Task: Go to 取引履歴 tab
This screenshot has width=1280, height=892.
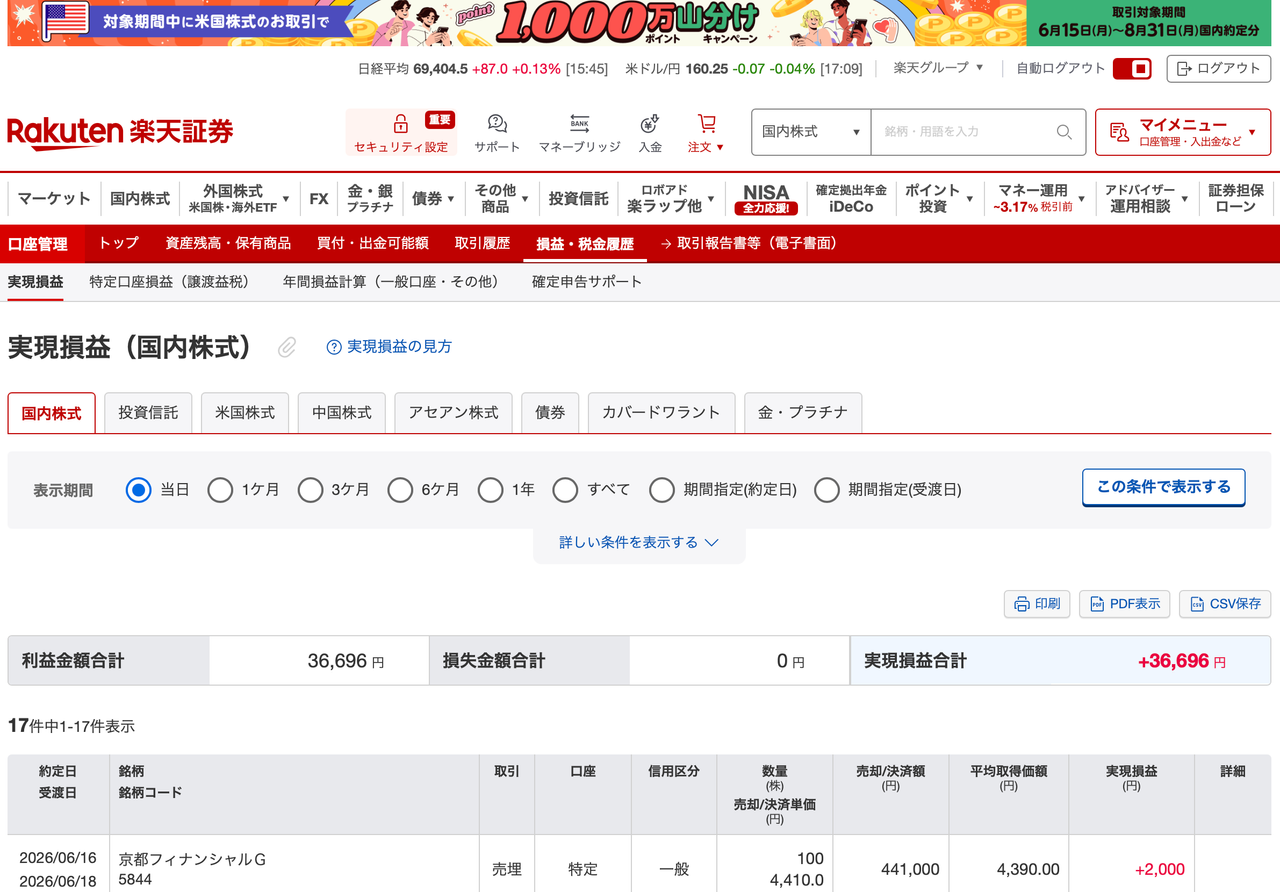Action: tap(482, 243)
